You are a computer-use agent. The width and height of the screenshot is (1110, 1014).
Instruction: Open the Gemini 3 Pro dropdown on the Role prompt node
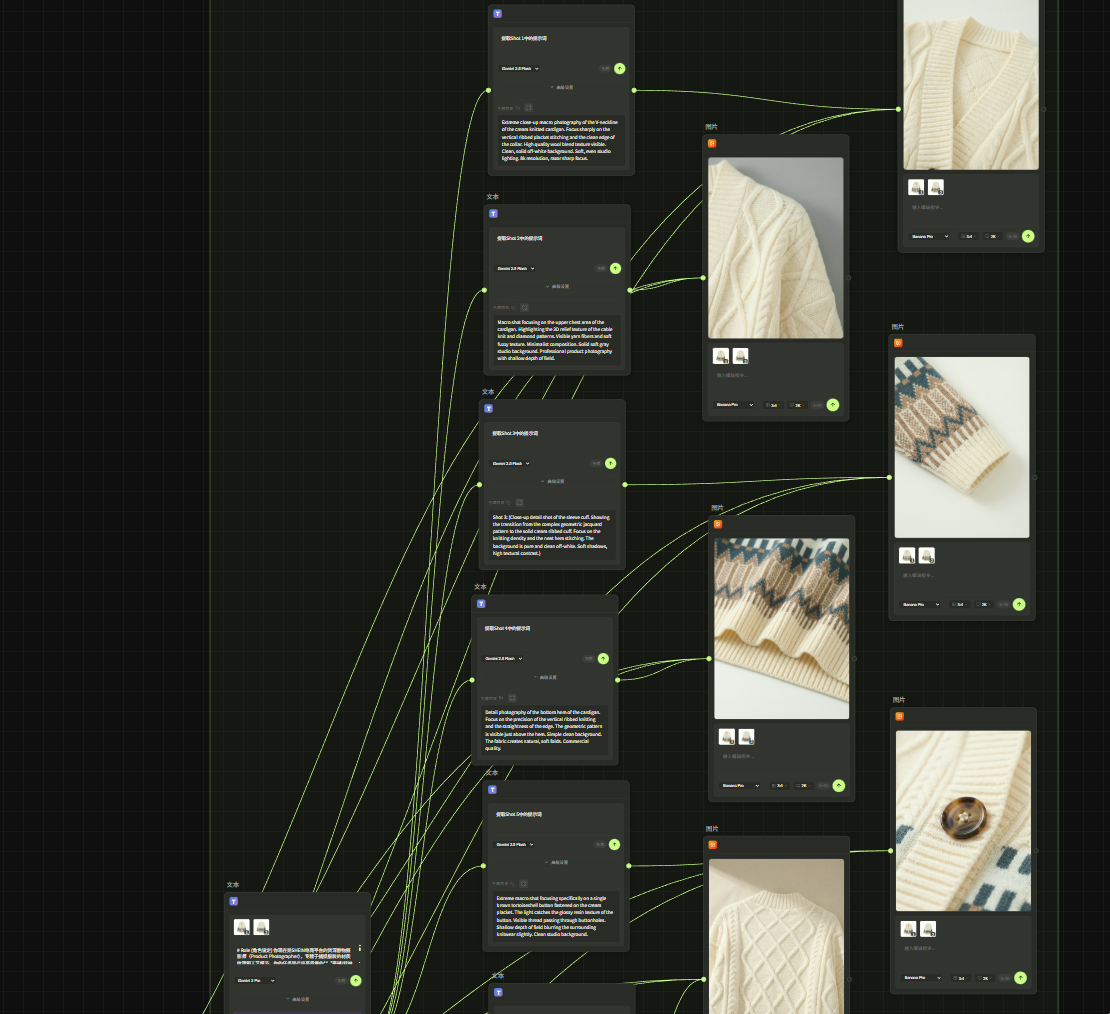(x=255, y=980)
